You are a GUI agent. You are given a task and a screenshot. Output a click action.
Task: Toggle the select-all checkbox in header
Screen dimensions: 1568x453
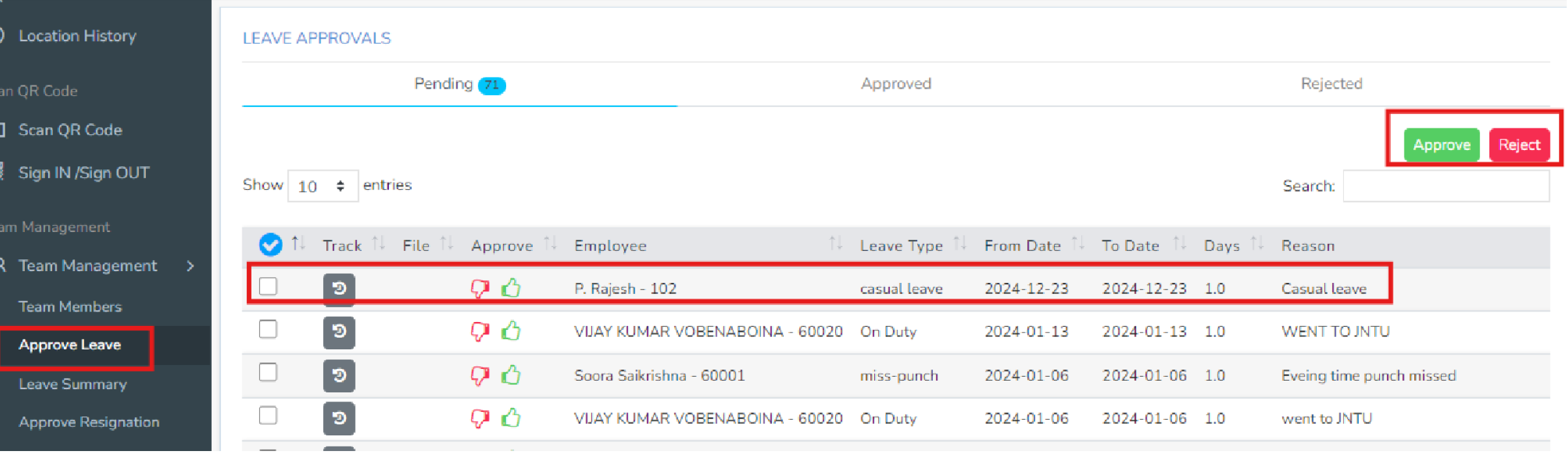tap(270, 244)
